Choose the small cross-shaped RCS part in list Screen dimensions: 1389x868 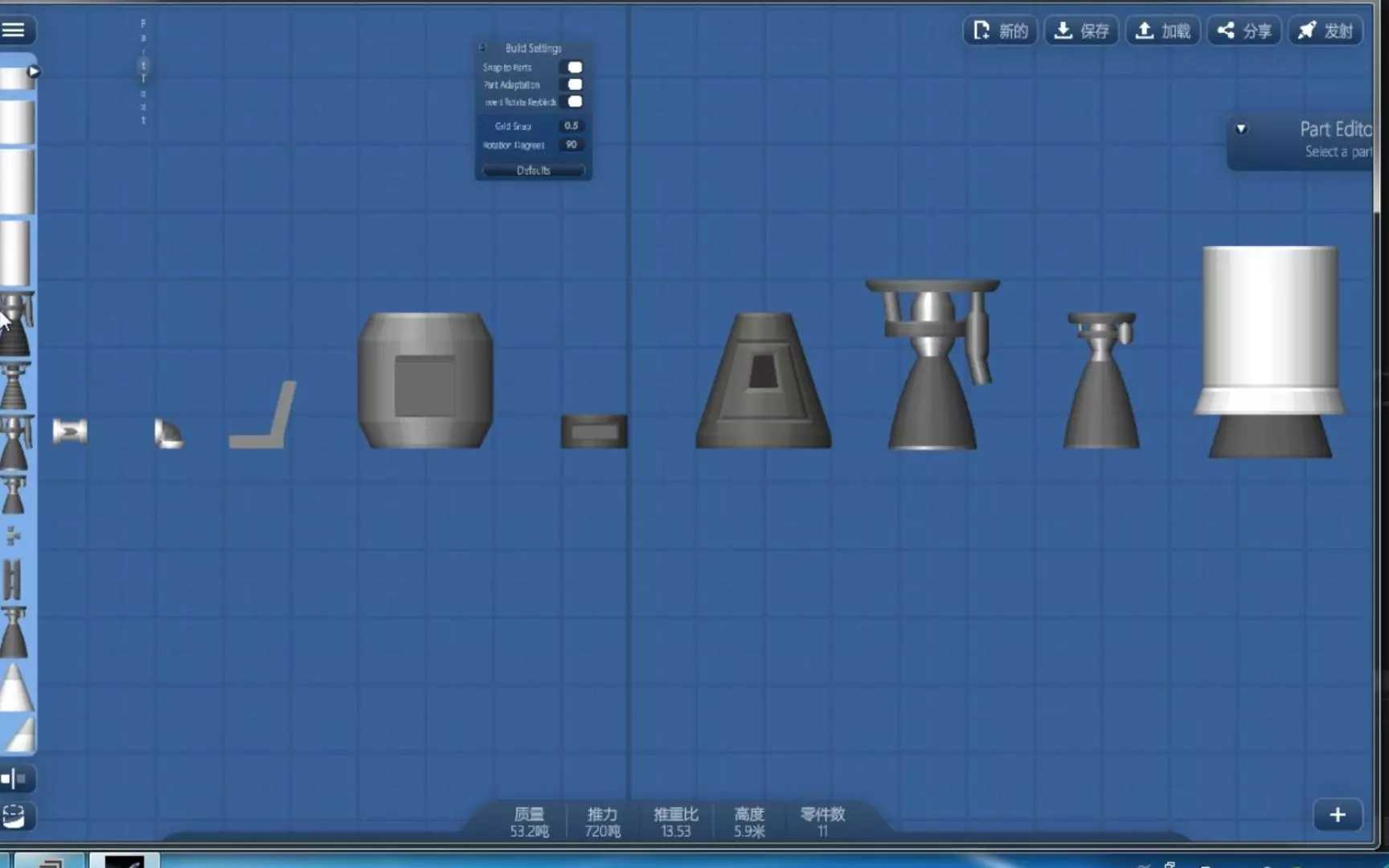click(x=13, y=535)
